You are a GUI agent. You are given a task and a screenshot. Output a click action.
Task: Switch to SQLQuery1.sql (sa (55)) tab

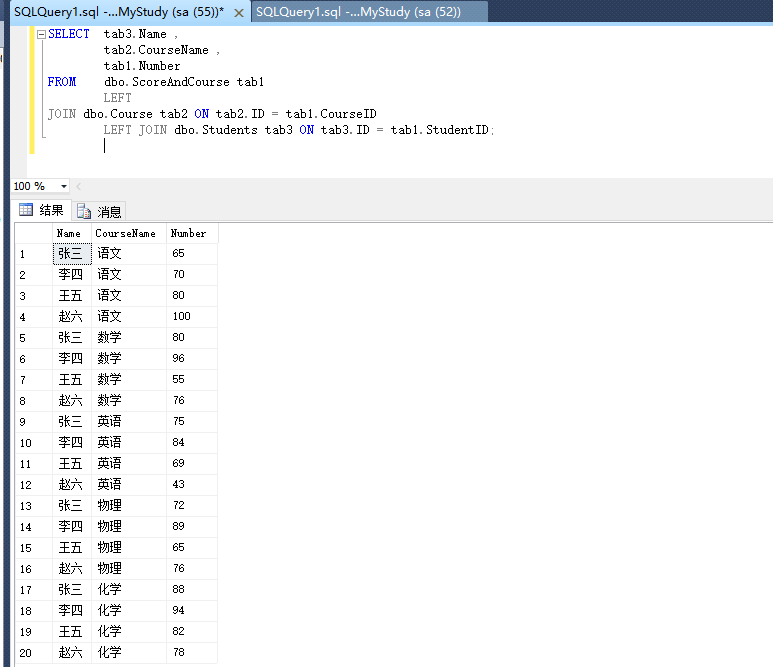(x=119, y=12)
